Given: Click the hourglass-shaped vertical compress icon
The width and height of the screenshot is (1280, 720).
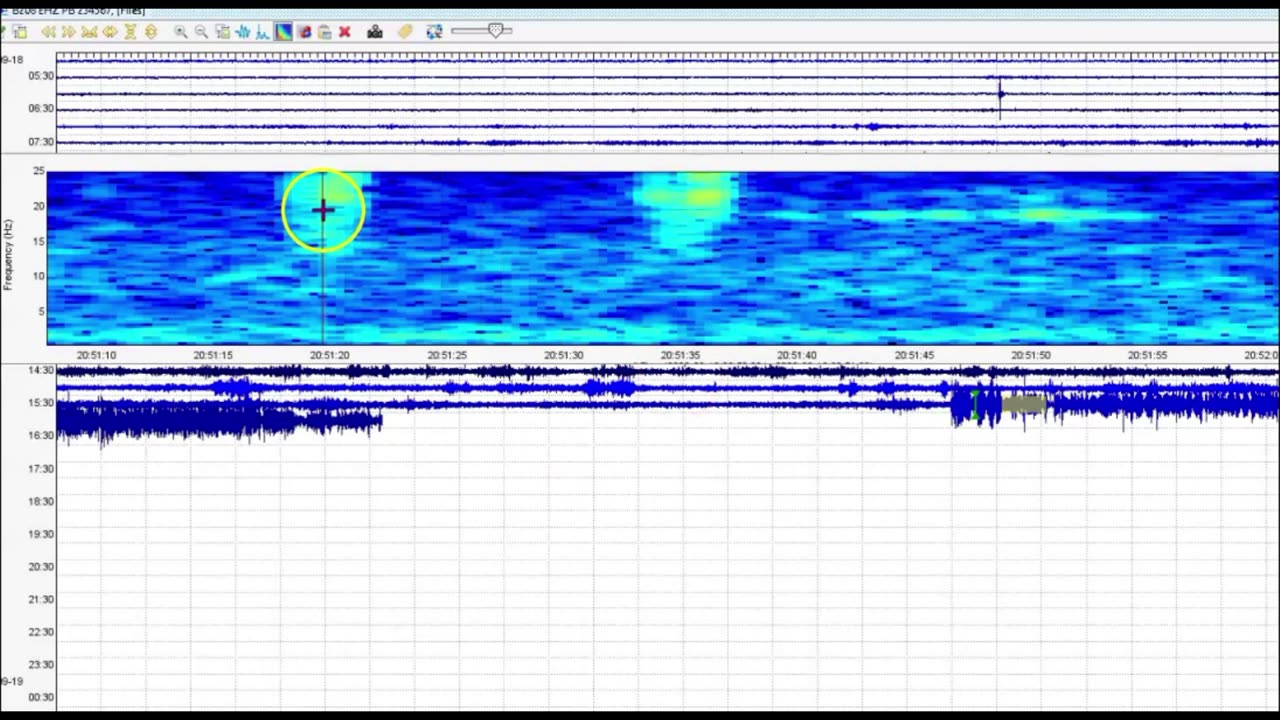Looking at the screenshot, I should (130, 32).
